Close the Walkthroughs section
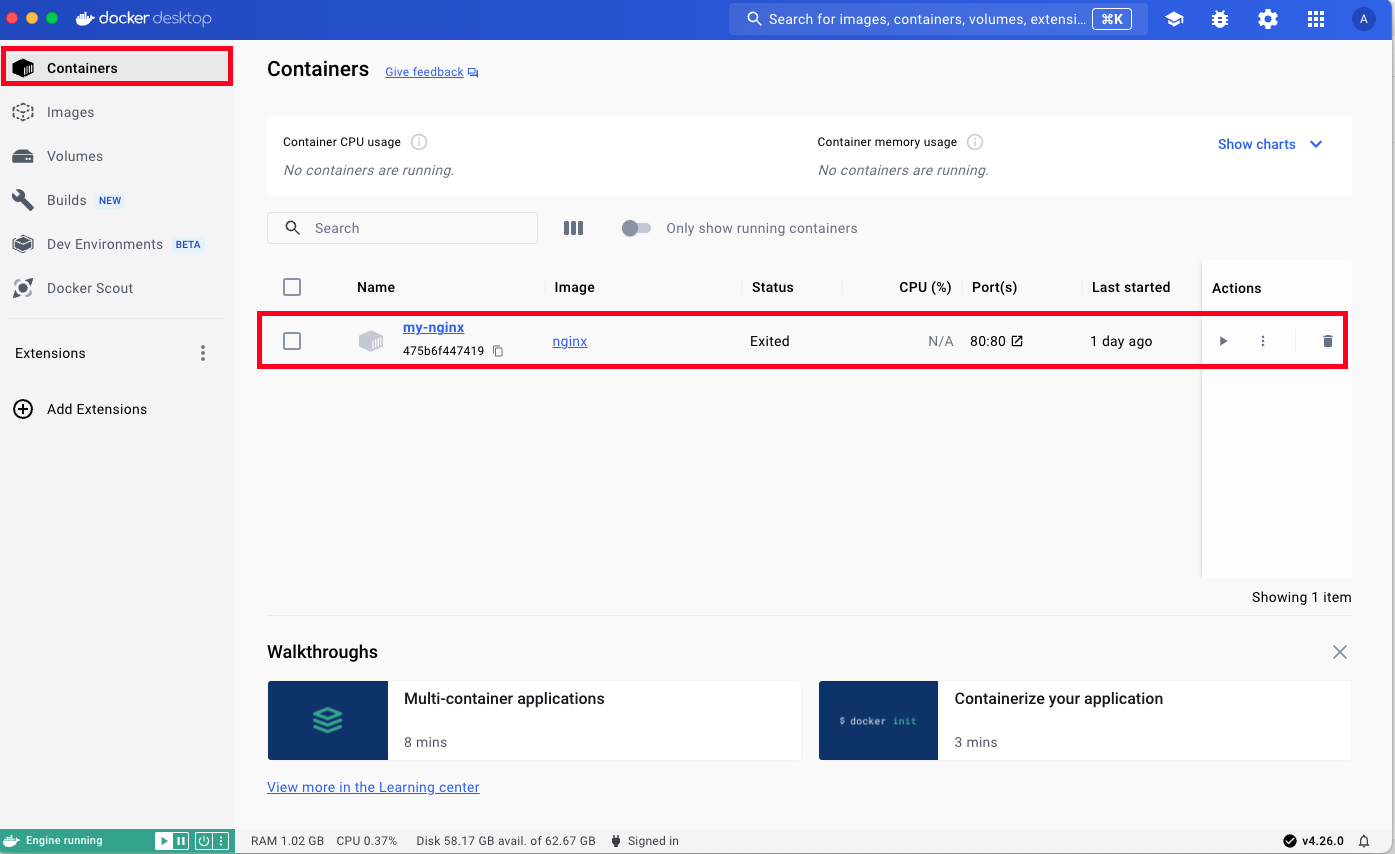1395x854 pixels. tap(1340, 652)
